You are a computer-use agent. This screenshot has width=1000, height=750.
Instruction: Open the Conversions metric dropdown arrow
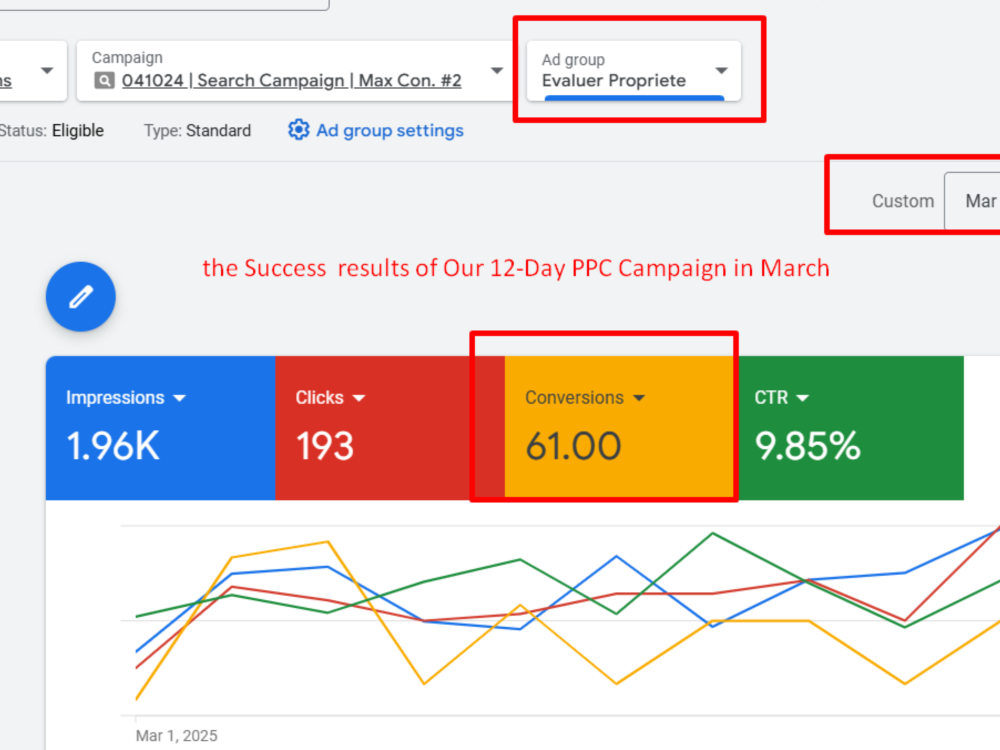point(639,398)
